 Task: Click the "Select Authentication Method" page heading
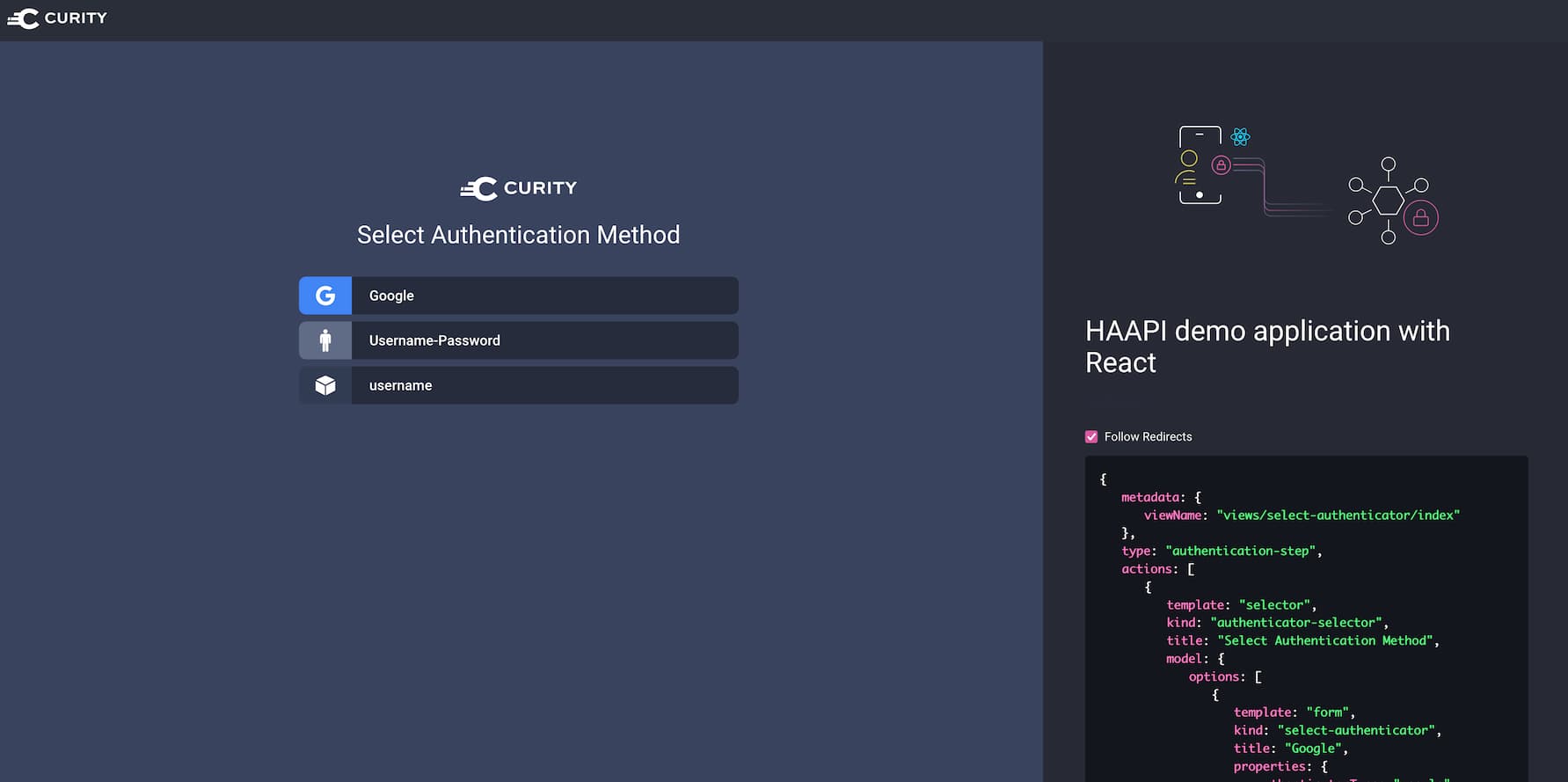[519, 235]
